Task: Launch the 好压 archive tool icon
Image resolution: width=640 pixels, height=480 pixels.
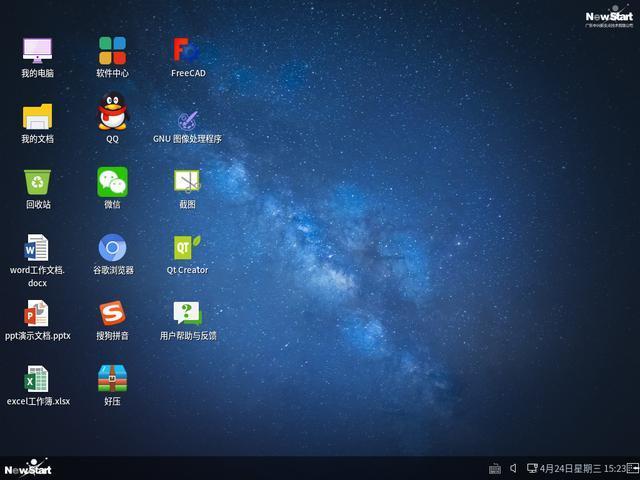Action: [112, 379]
